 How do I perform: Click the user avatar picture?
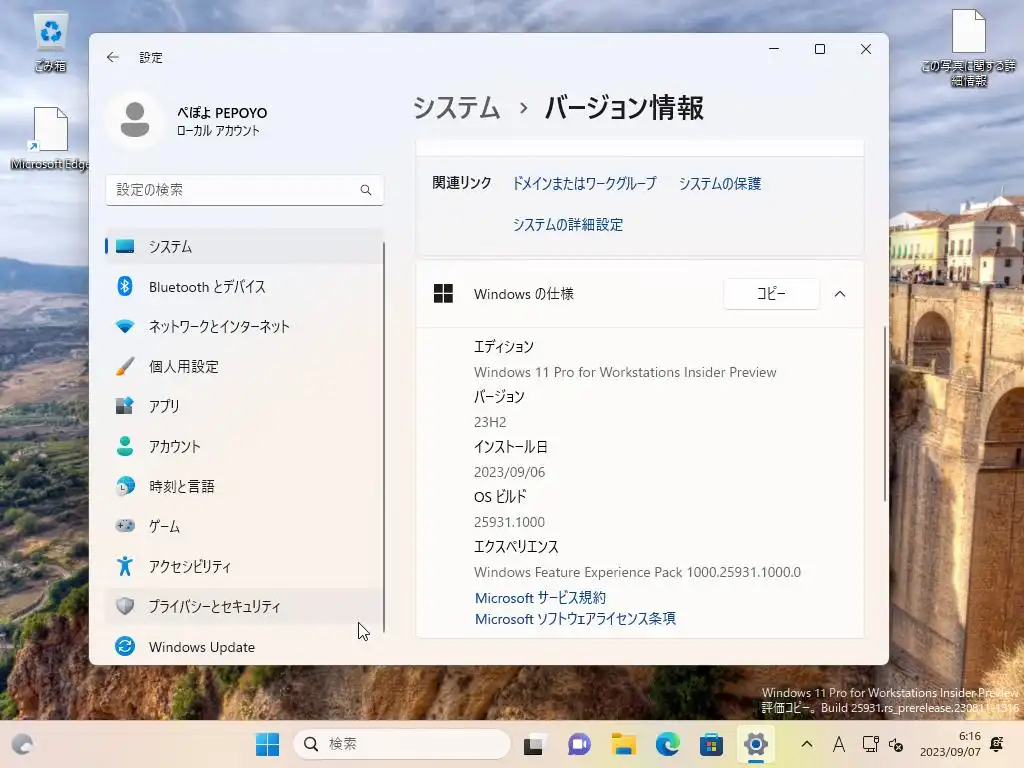(x=135, y=120)
